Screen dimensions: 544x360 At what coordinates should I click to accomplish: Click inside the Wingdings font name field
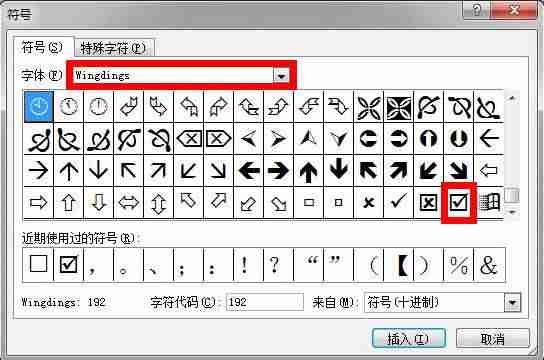point(173,75)
